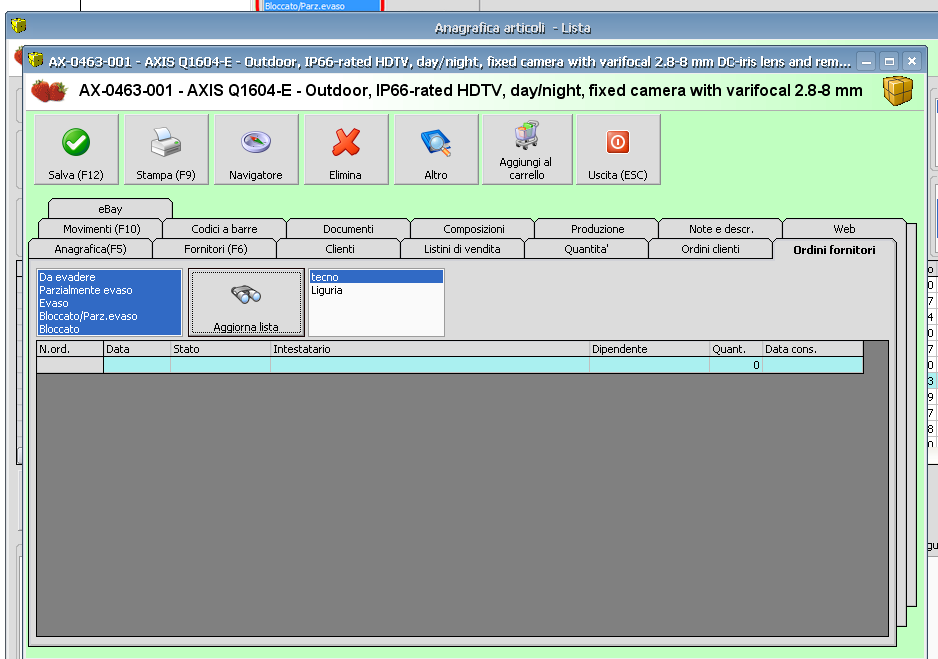Click the Dipendente column header
938x659 pixels.
pos(649,349)
